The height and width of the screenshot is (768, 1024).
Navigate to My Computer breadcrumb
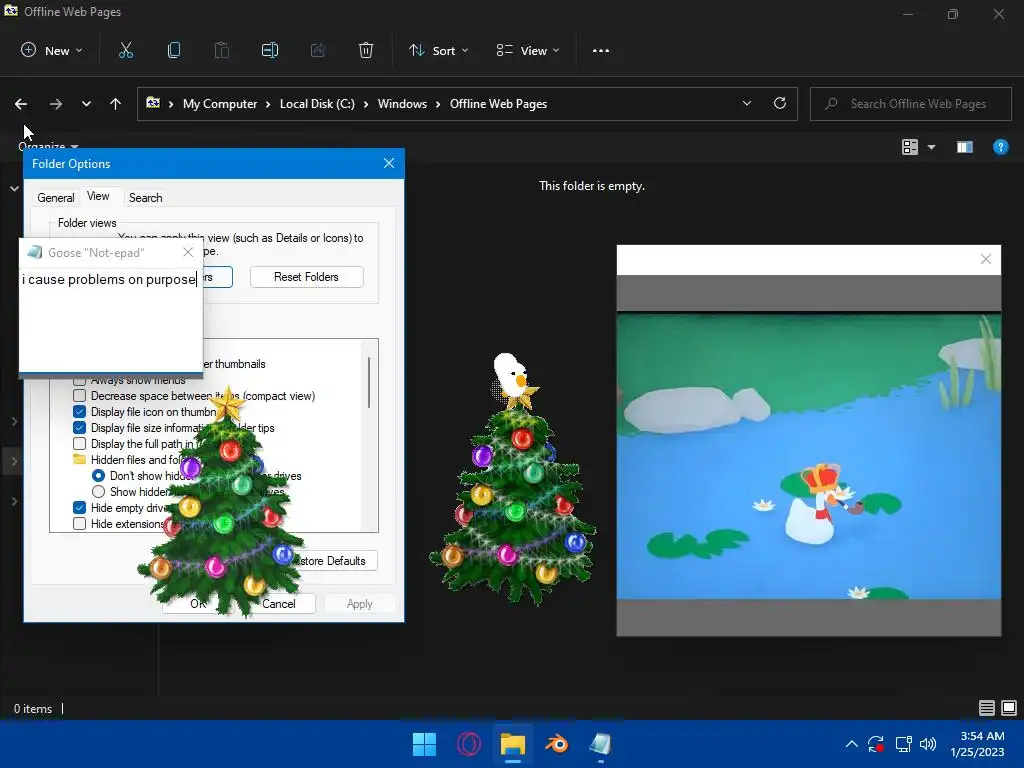click(220, 104)
